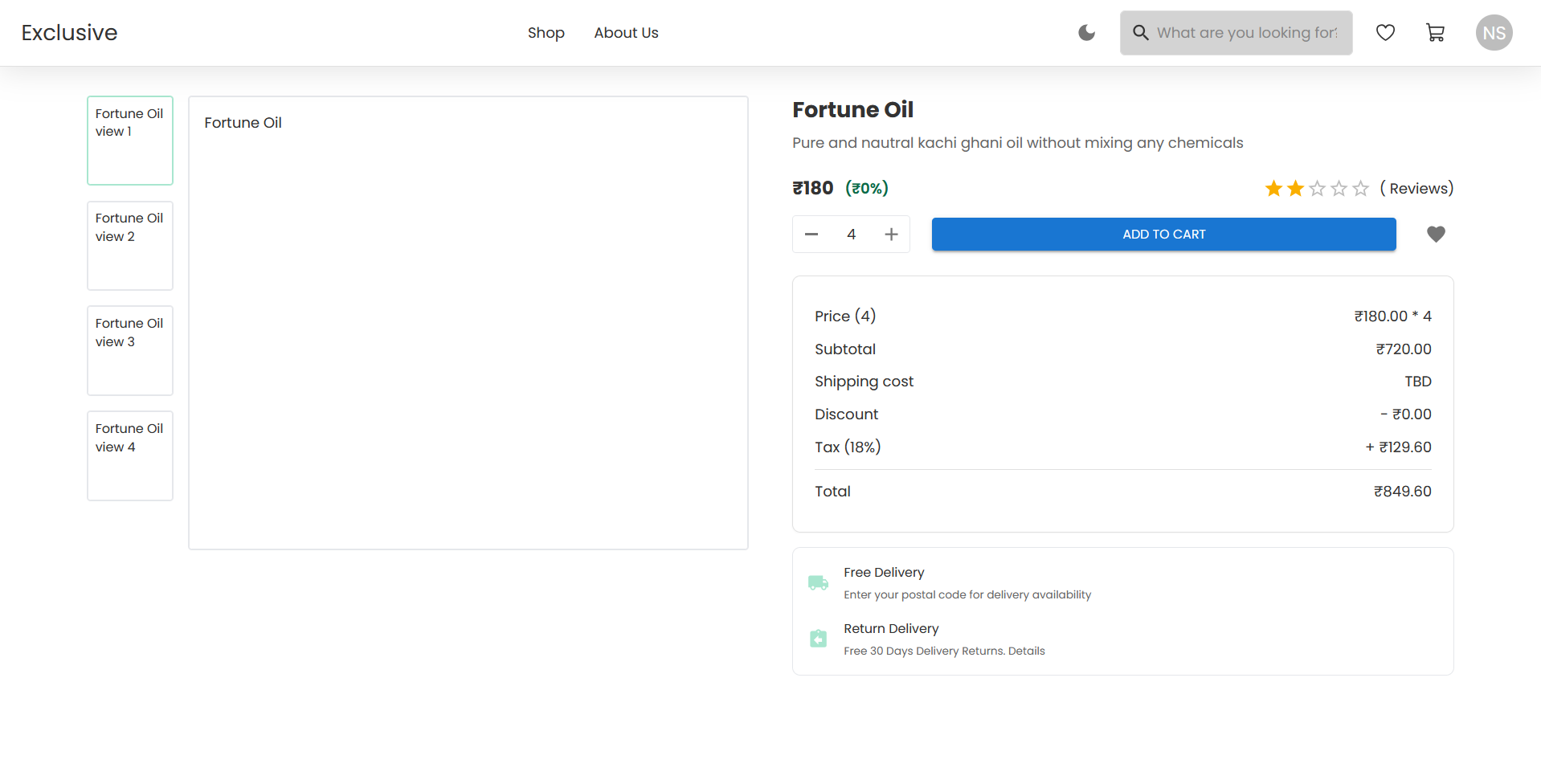Increase quantity with the plus button

tap(891, 235)
